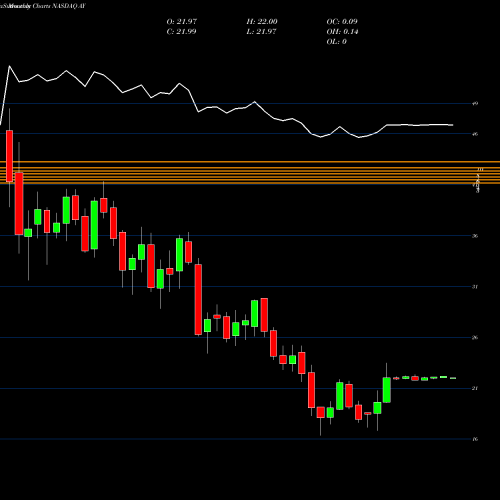Click the high value 'H: 22.00'

click(x=262, y=22)
